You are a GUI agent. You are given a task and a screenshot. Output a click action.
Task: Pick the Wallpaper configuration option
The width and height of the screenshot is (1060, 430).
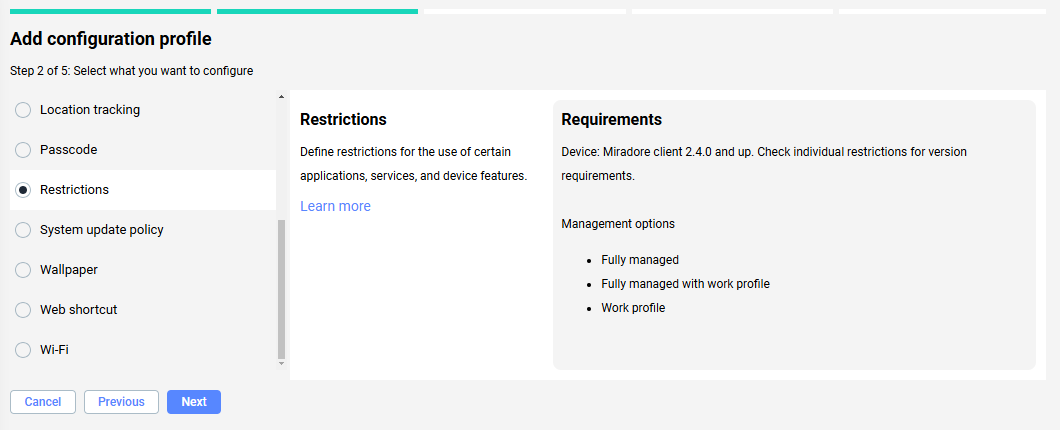(x=23, y=270)
